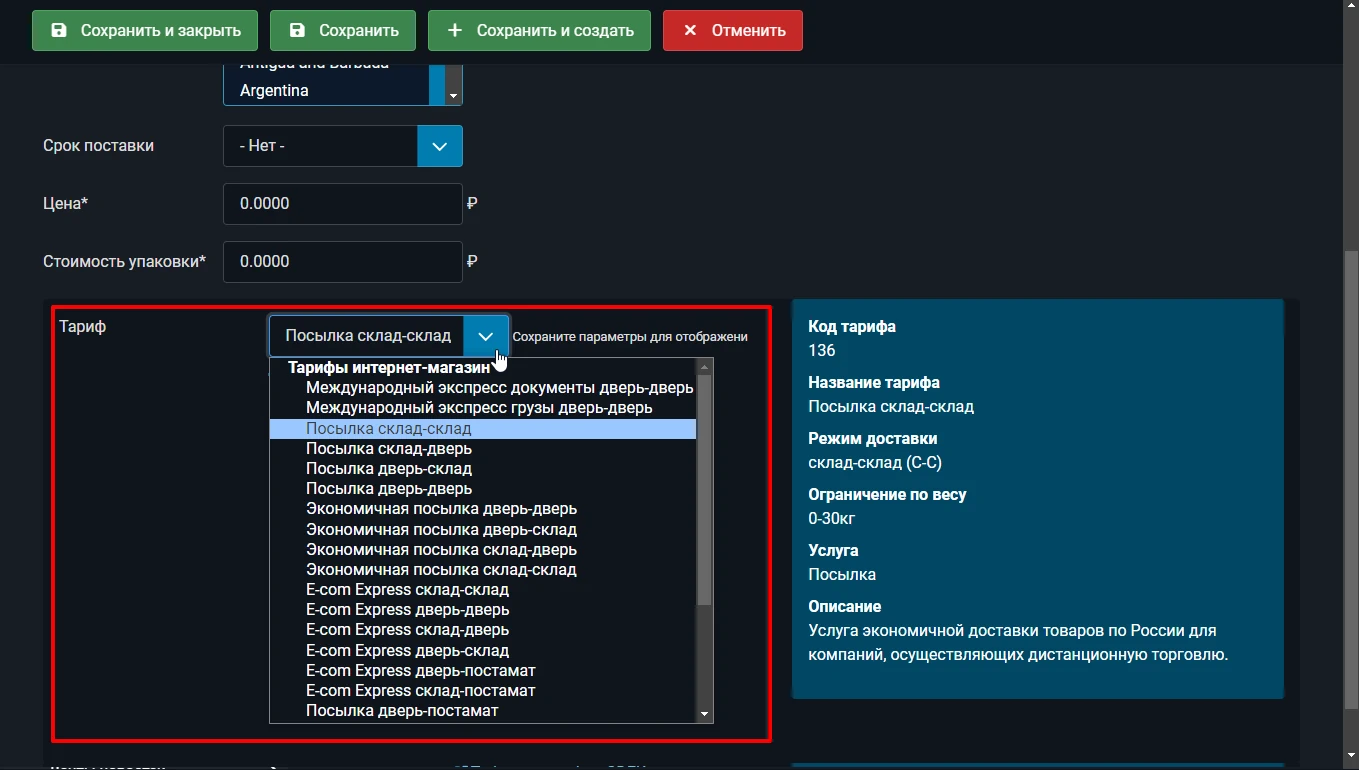Click the Сохранить и закрыть button
This screenshot has height=770, width=1359.
pos(145,30)
